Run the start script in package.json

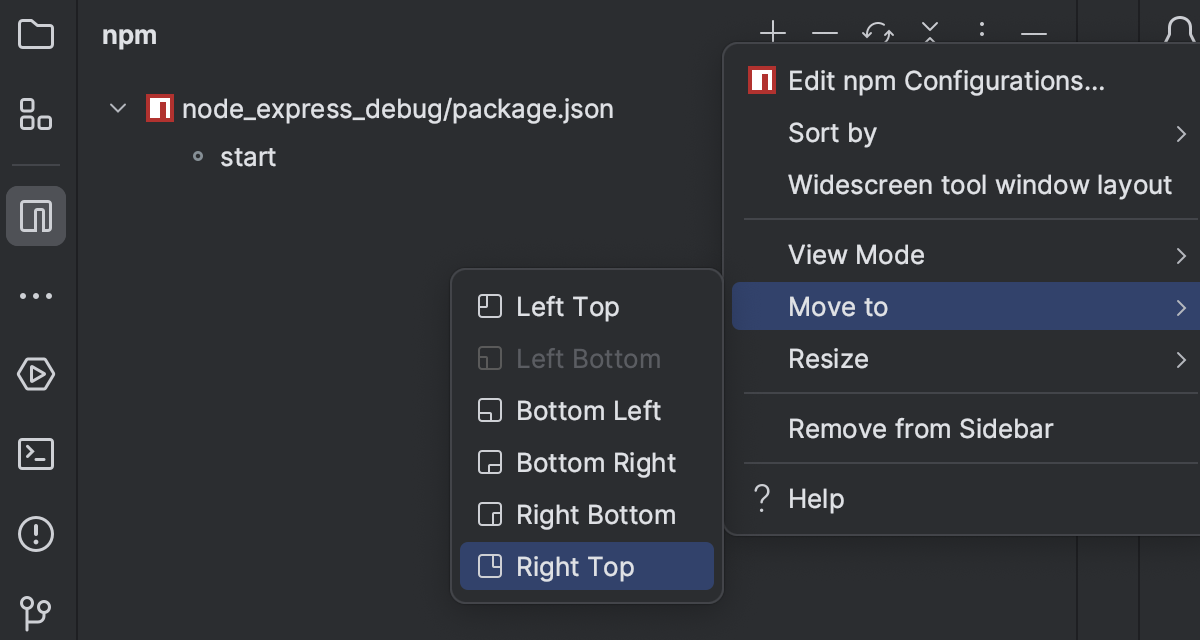click(x=248, y=156)
